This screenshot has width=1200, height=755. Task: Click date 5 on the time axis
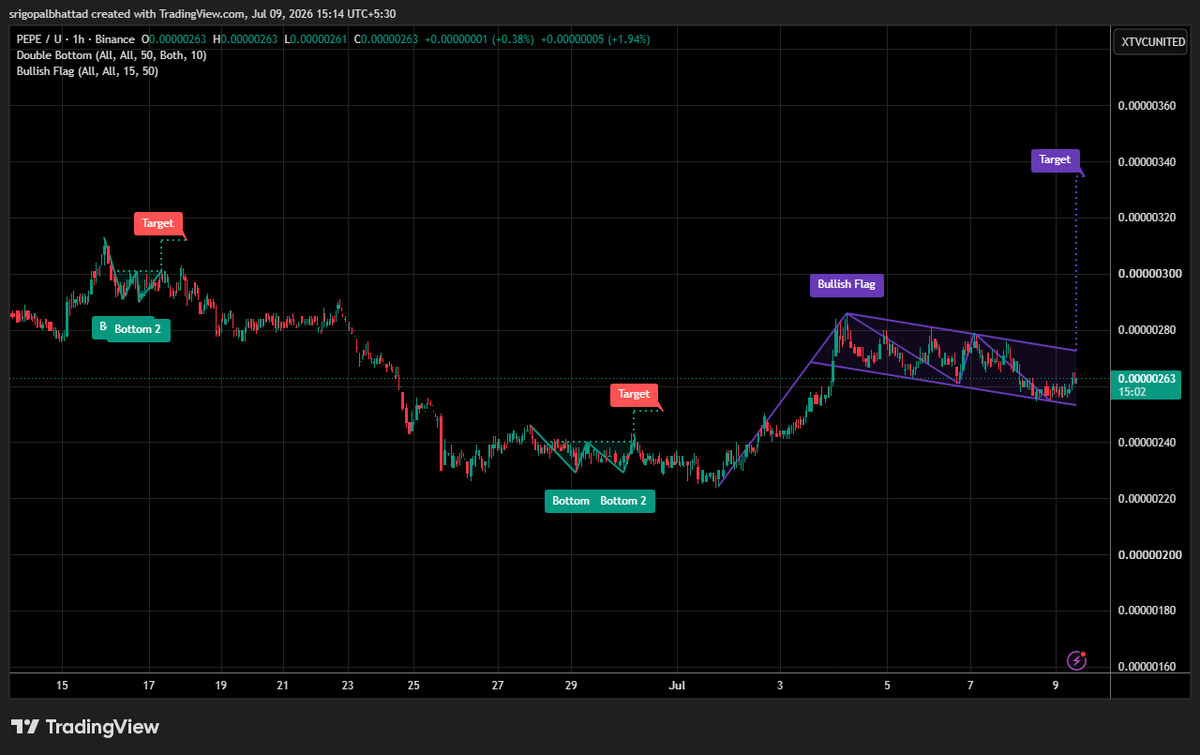887,686
